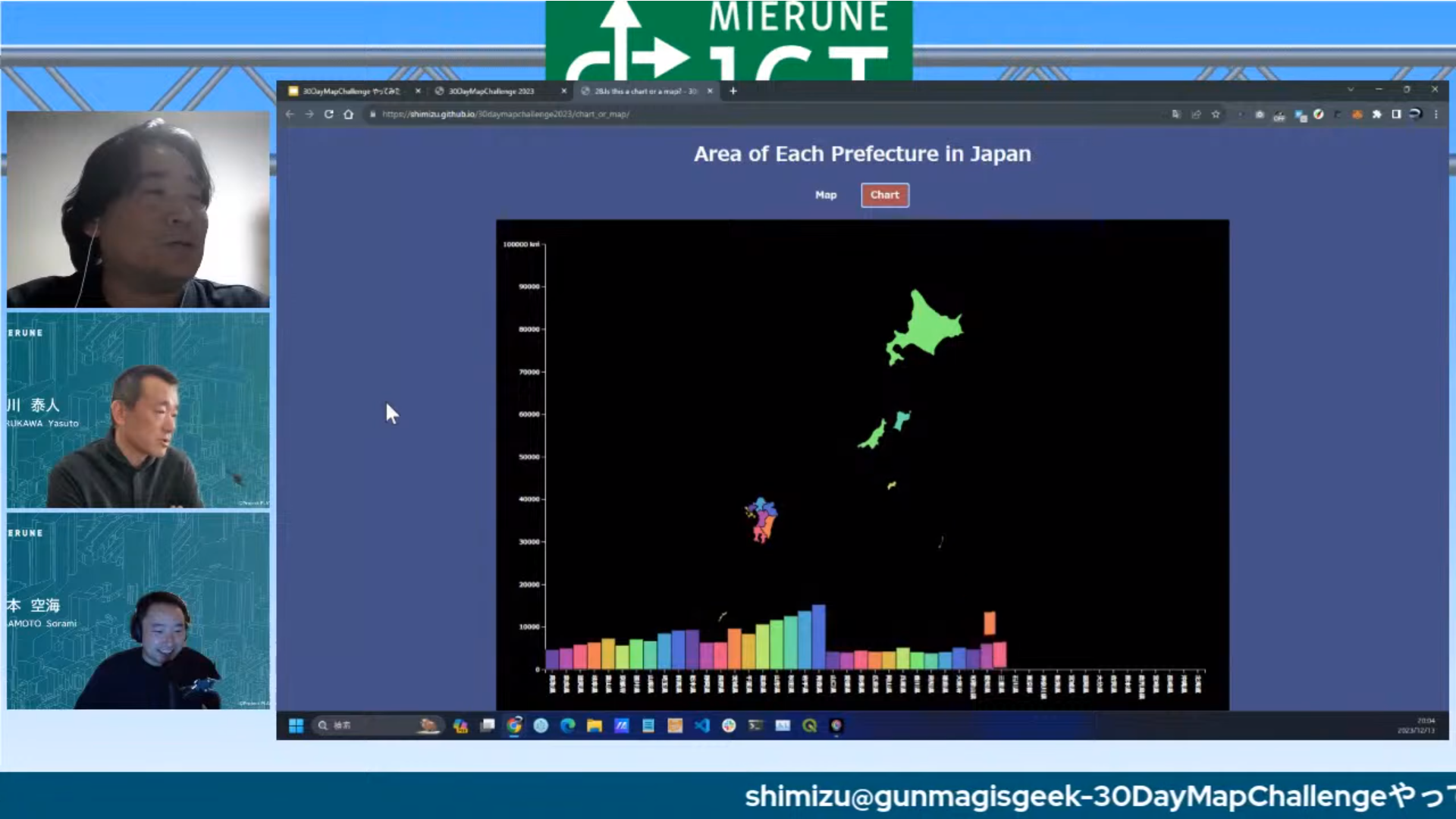Click the browser Home icon
The width and height of the screenshot is (1456, 819).
coord(348,115)
